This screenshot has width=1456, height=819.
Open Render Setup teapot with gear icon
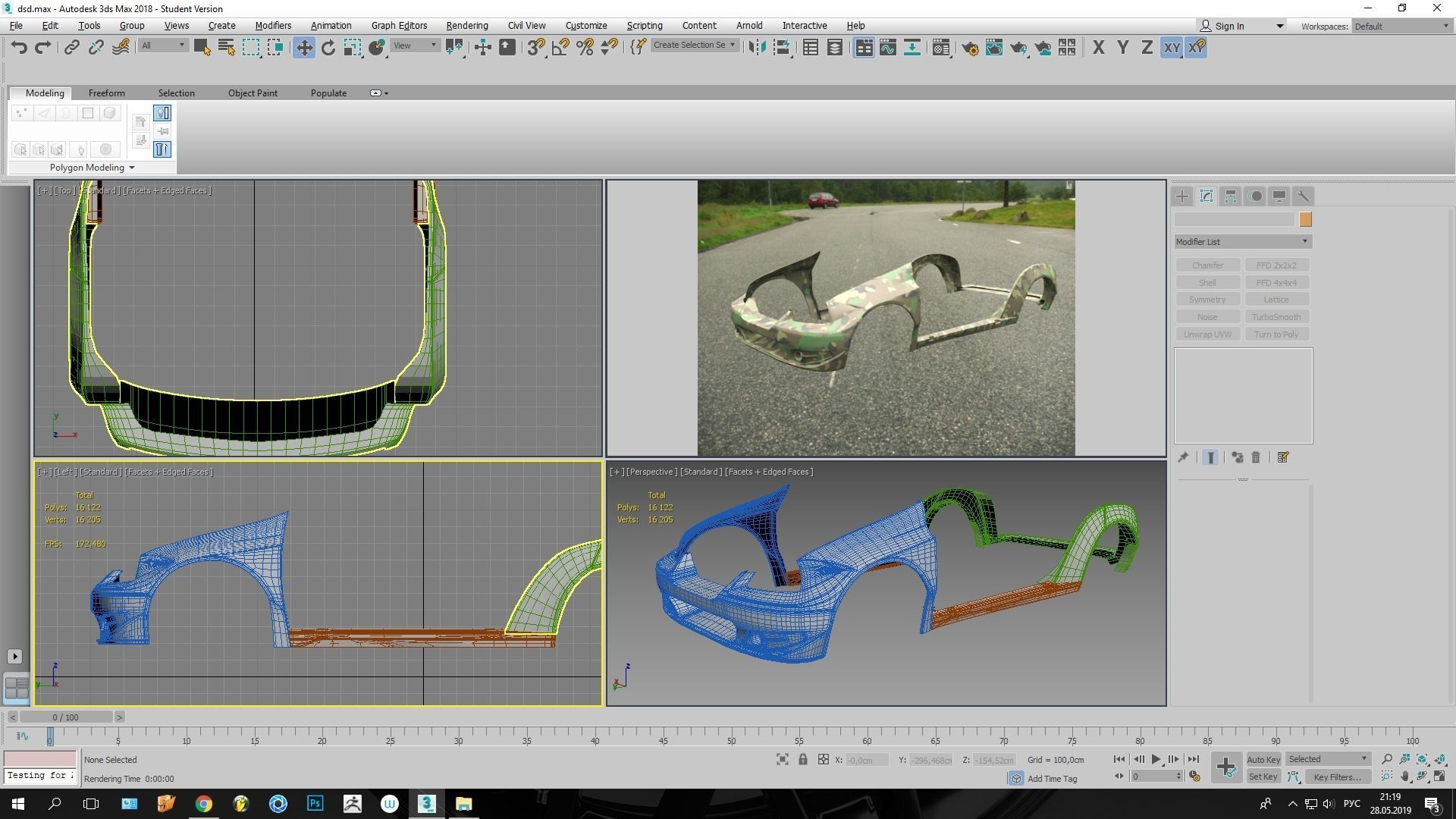click(x=970, y=48)
